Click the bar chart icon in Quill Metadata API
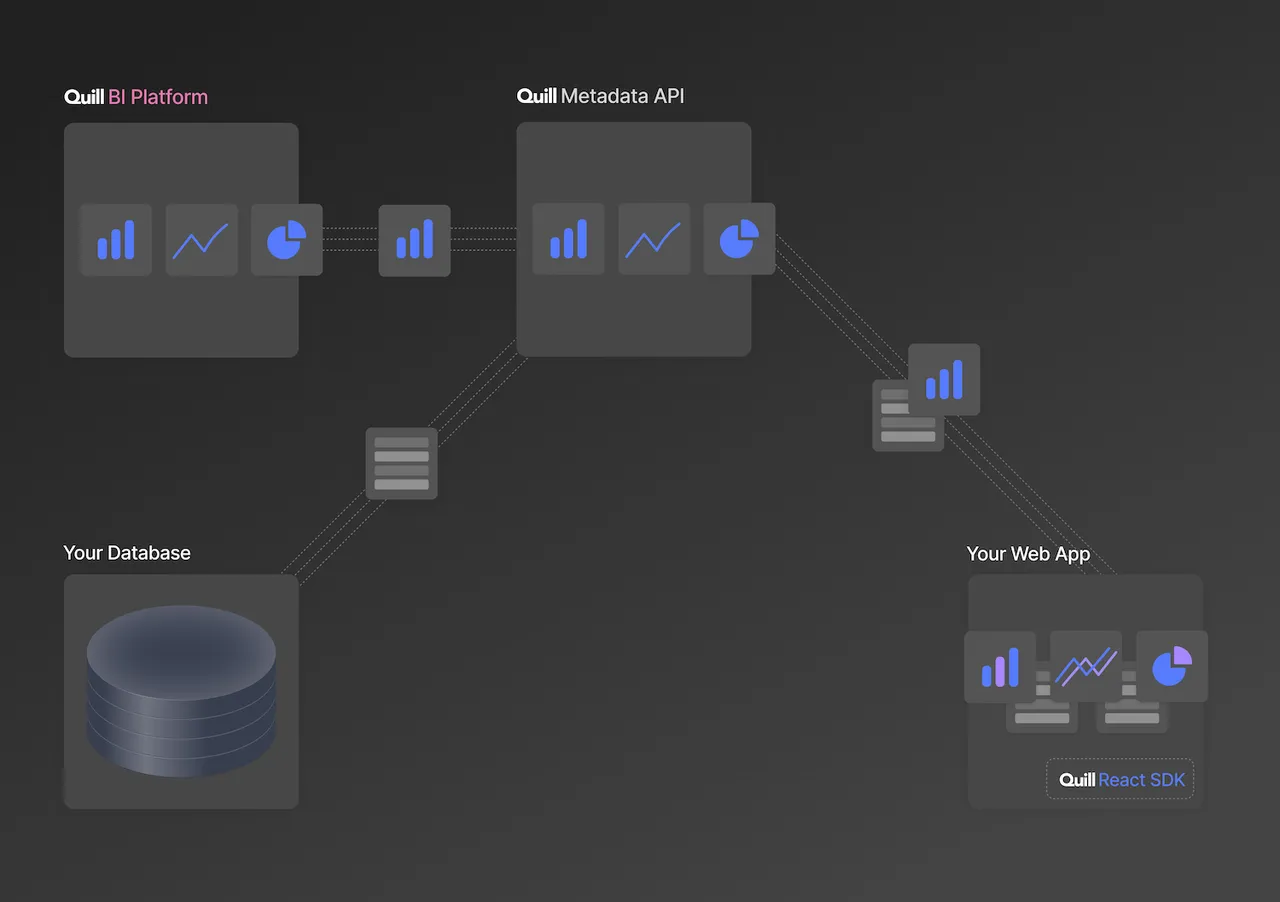 coord(568,239)
